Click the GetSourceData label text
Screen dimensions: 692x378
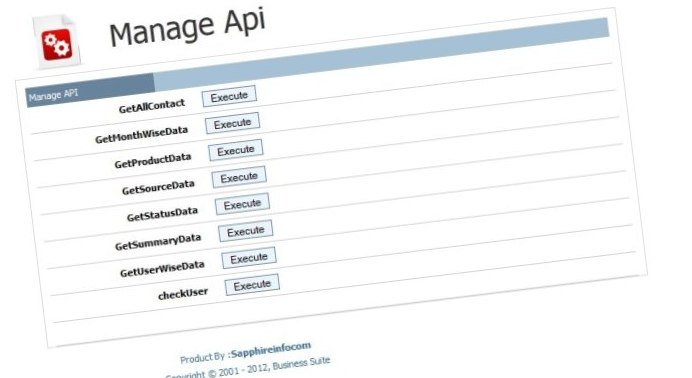158,187
